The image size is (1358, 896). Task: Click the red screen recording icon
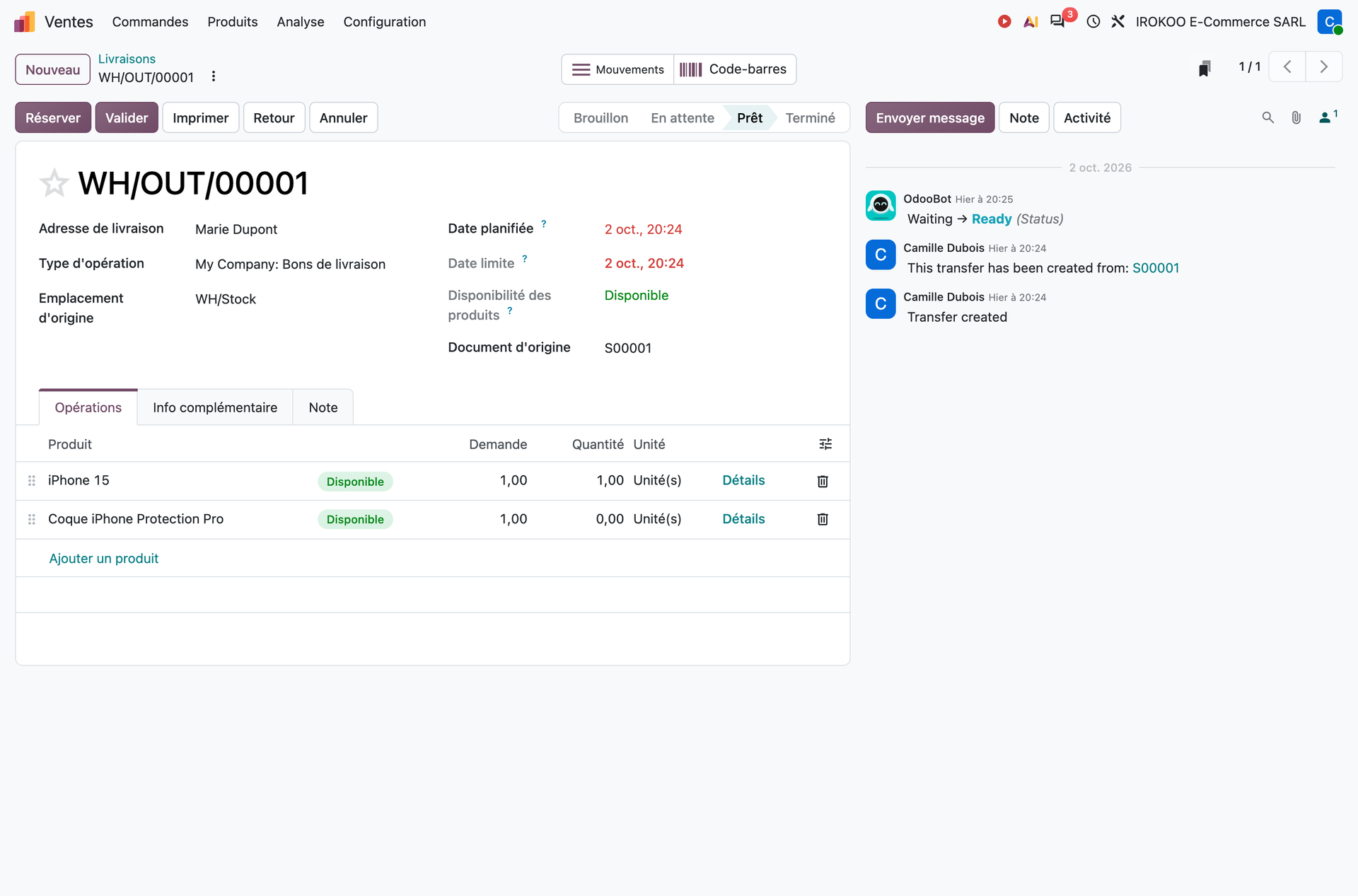1004,22
